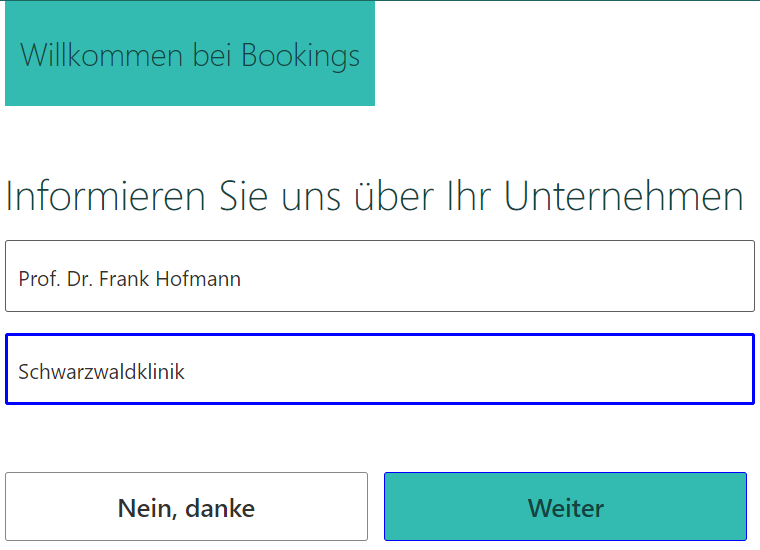Image resolution: width=760 pixels, height=550 pixels.
Task: Click the Willkommen bei Bookings banner
Action: click(190, 55)
